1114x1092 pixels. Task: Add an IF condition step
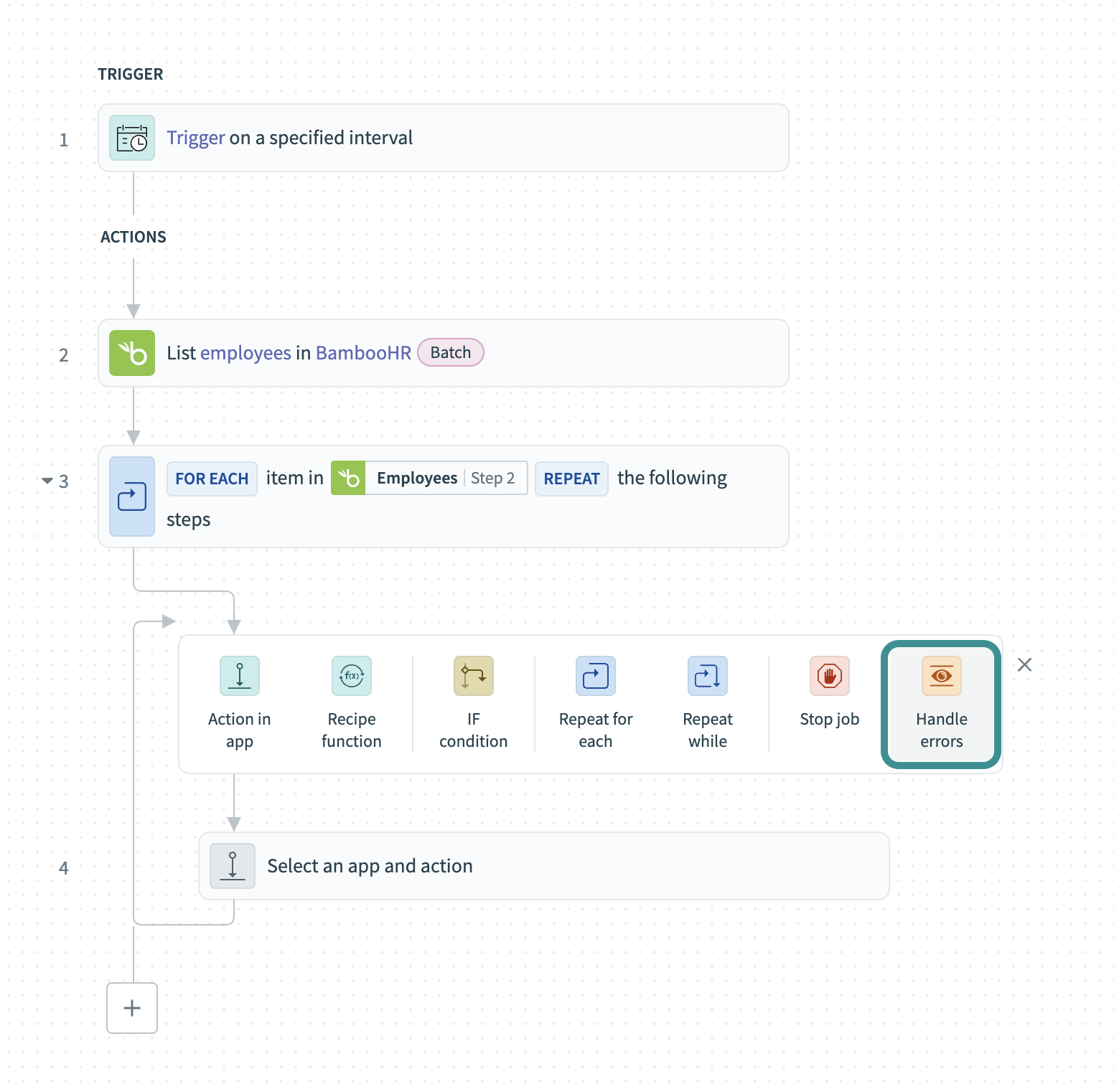[473, 702]
